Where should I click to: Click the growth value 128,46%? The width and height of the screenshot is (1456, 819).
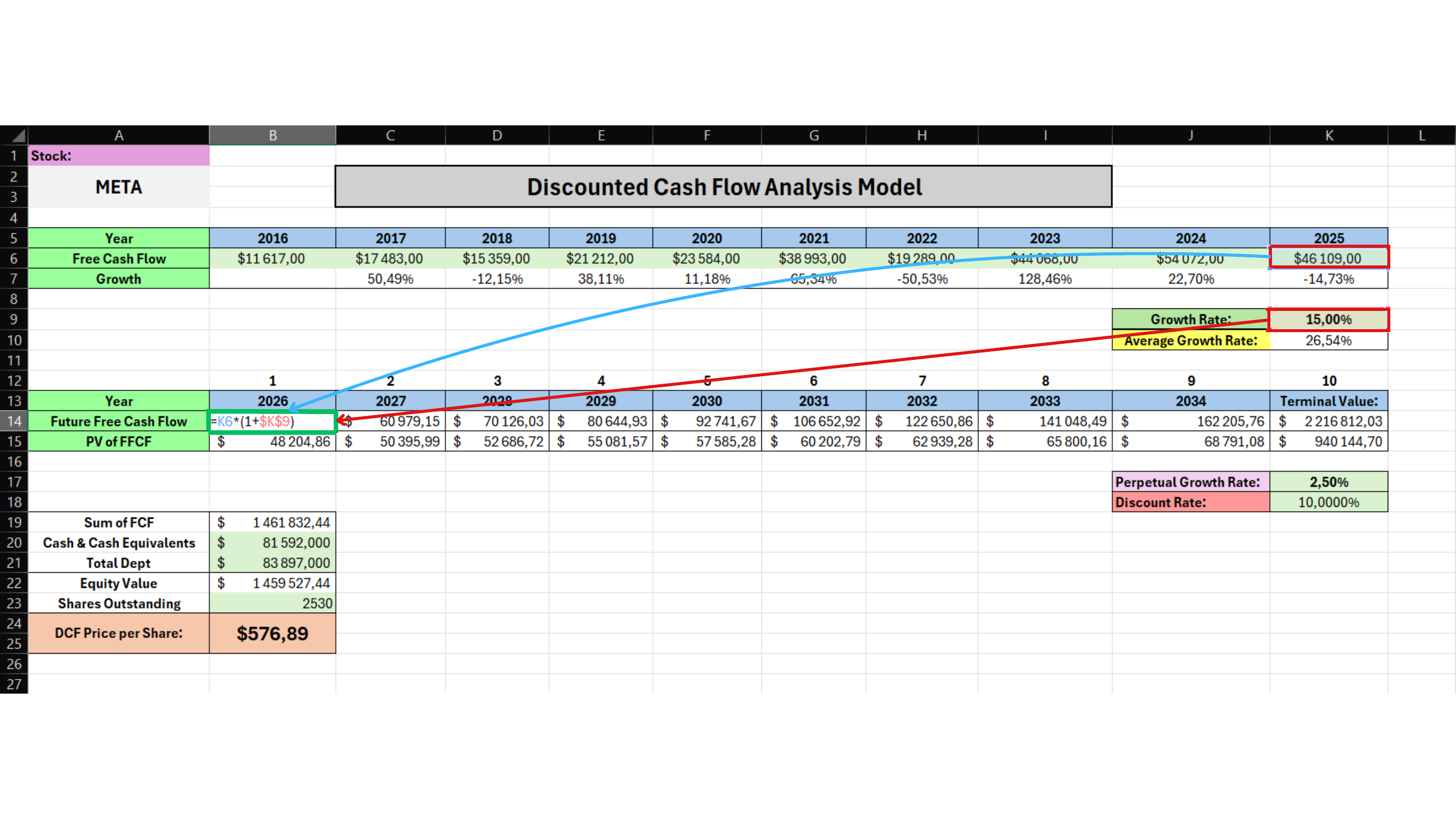(1044, 279)
